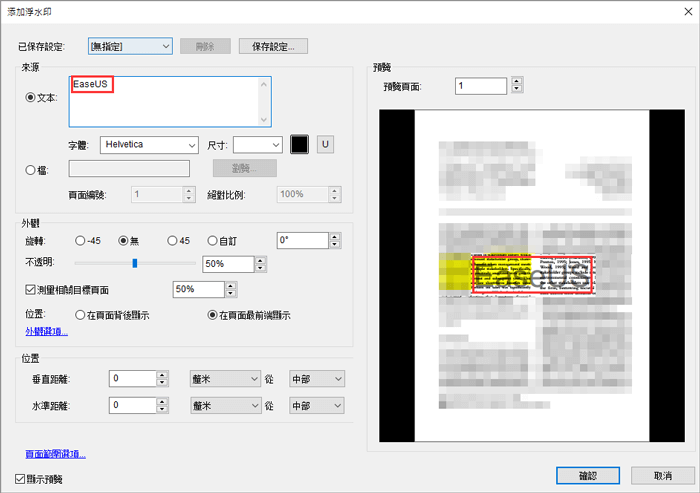The height and width of the screenshot is (493, 700).
Task: Close the 添加浮水印 dialog
Action: click(x=688, y=12)
